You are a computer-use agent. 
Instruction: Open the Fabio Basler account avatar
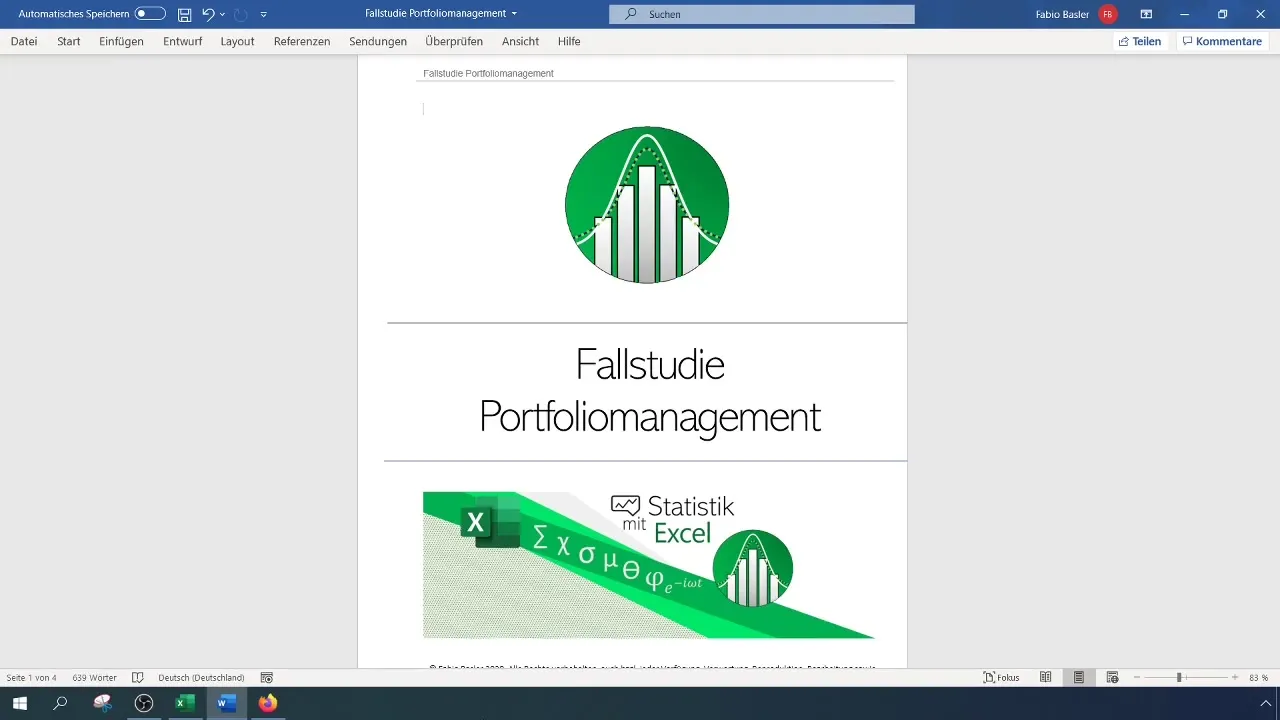(x=1107, y=14)
